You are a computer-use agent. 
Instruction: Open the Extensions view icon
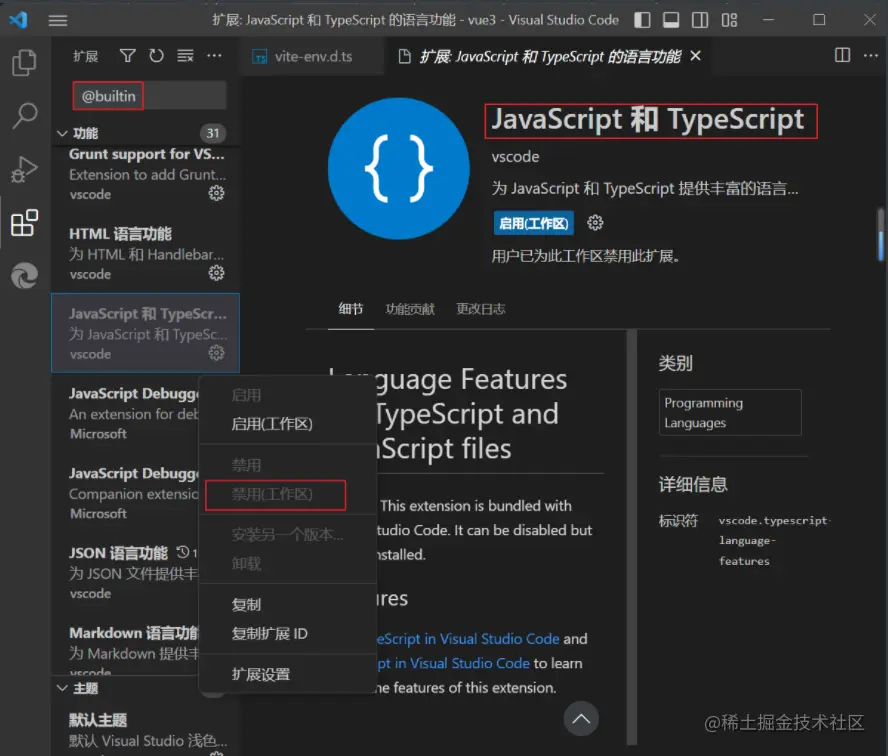point(24,223)
